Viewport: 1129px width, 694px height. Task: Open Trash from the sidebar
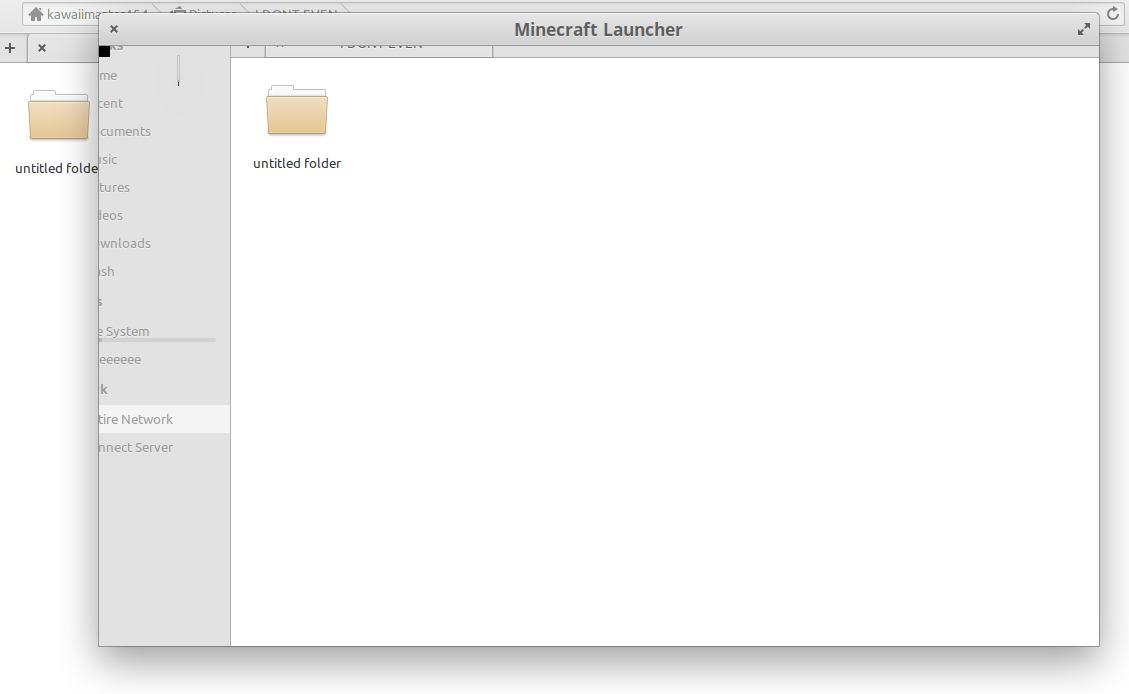164,272
